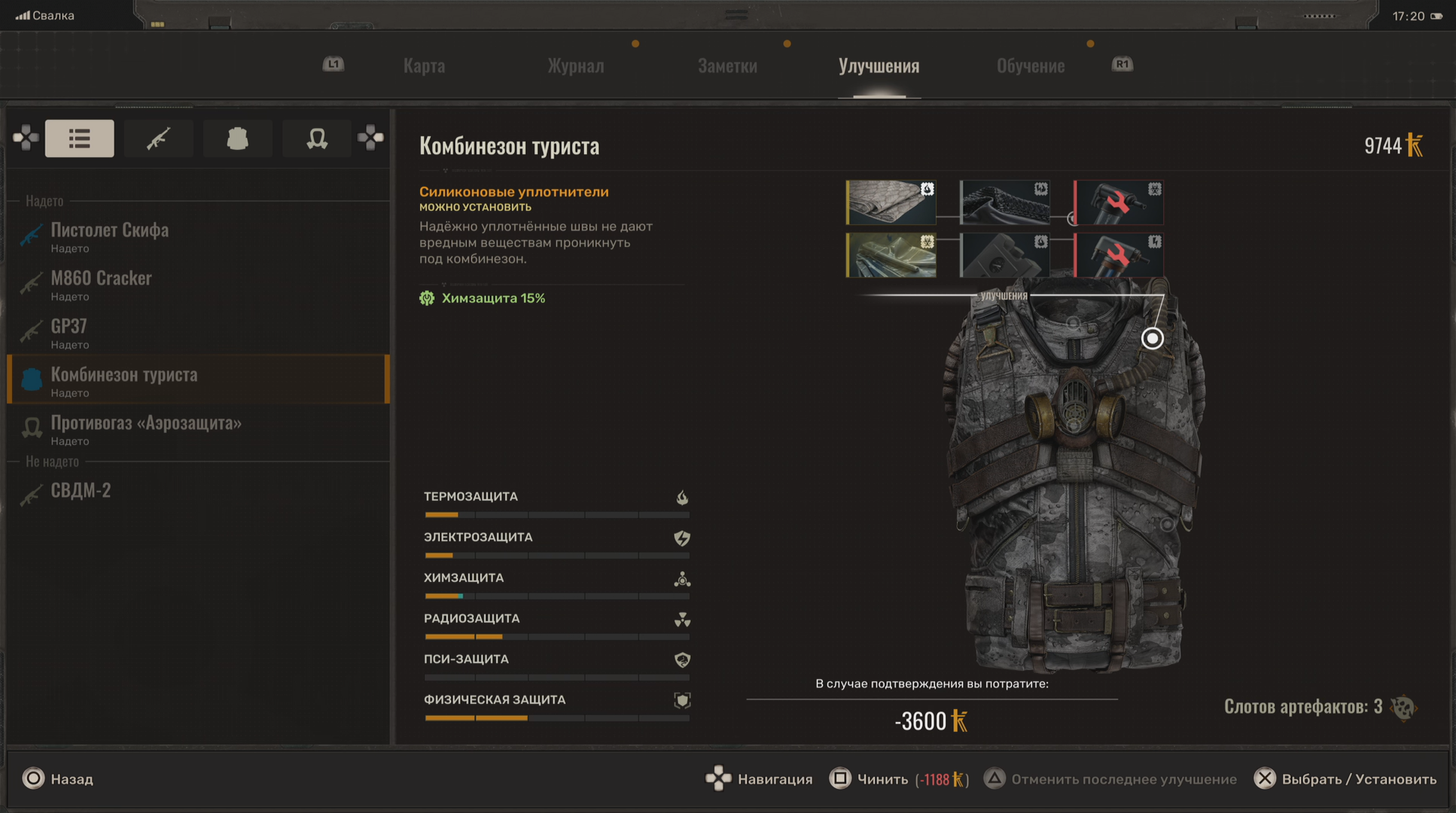Select the gauge device thermal upgrade
Viewport: 1456px width, 813px height.
[1005, 255]
